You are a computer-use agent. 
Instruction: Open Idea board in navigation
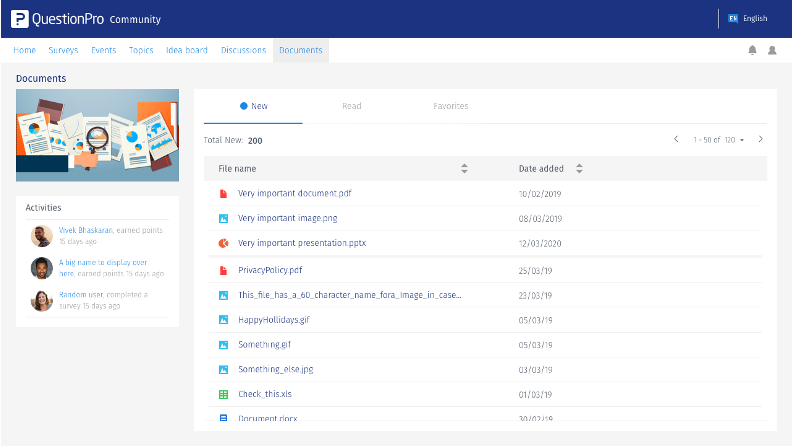coord(187,50)
